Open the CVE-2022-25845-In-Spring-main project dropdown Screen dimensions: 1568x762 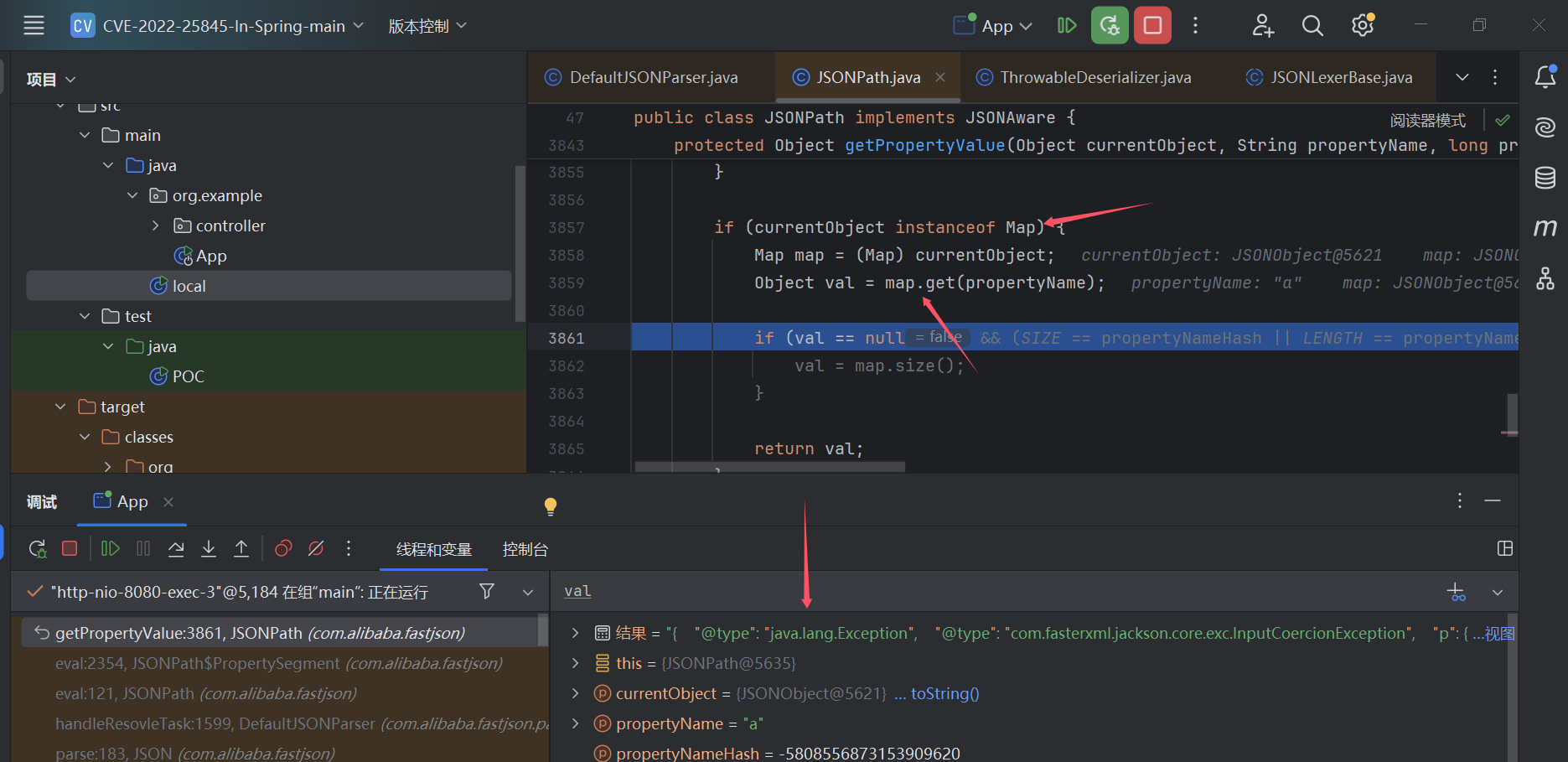217,26
